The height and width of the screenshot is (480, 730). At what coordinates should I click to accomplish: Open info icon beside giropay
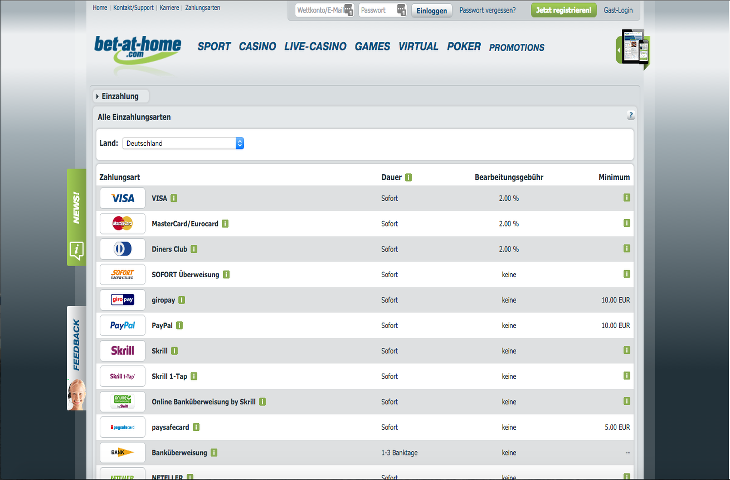[182, 300]
